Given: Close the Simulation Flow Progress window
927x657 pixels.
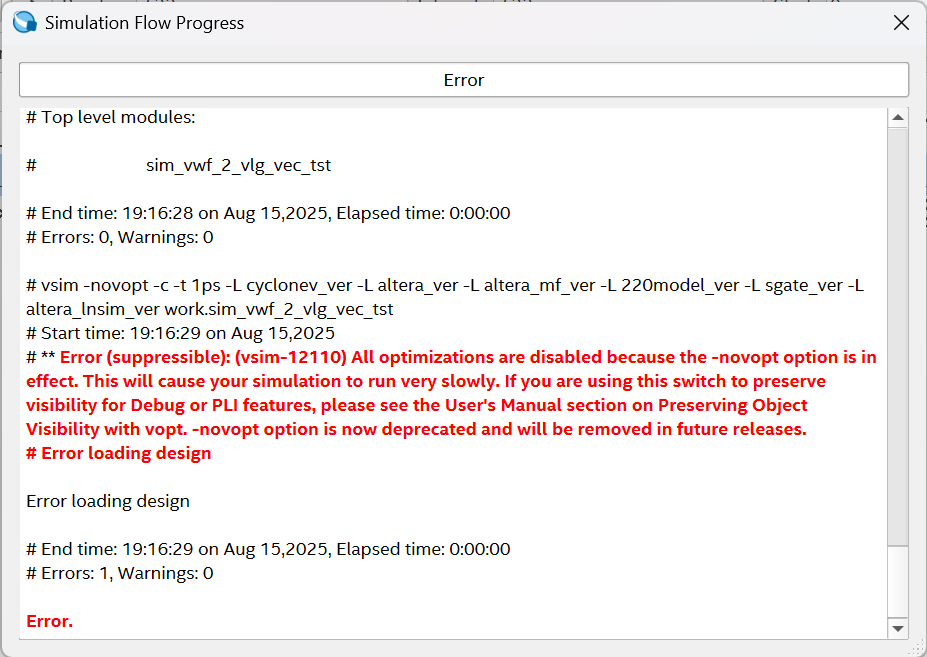Looking at the screenshot, I should pyautogui.click(x=900, y=22).
